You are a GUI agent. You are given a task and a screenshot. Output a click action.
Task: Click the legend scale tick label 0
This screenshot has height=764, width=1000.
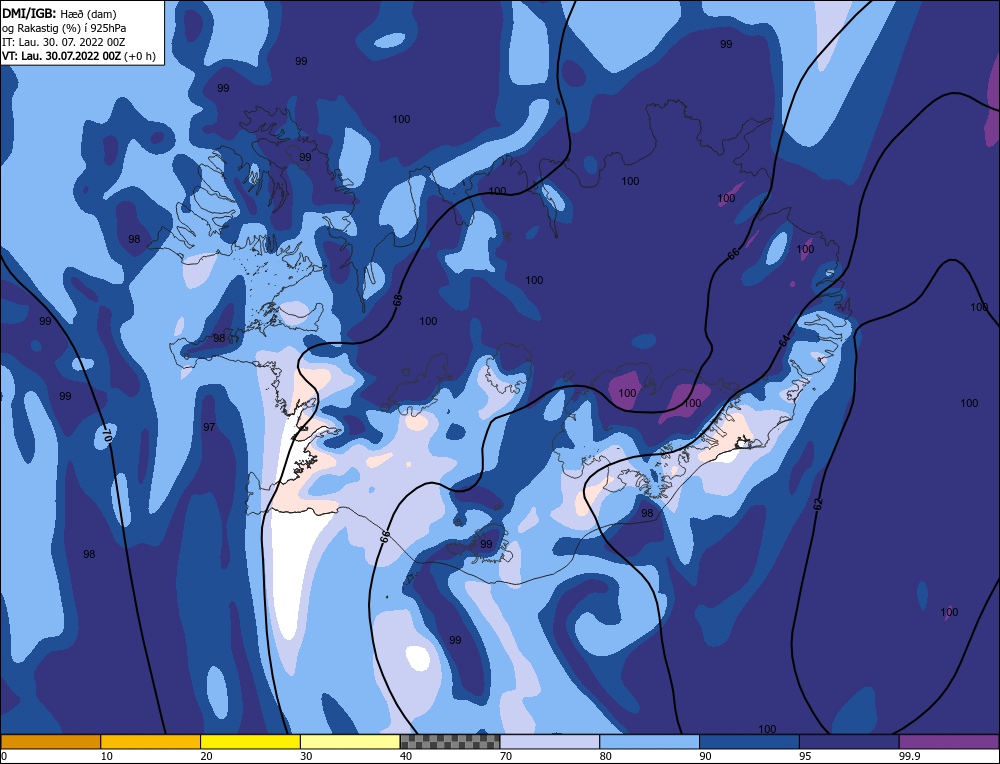coord(4,756)
